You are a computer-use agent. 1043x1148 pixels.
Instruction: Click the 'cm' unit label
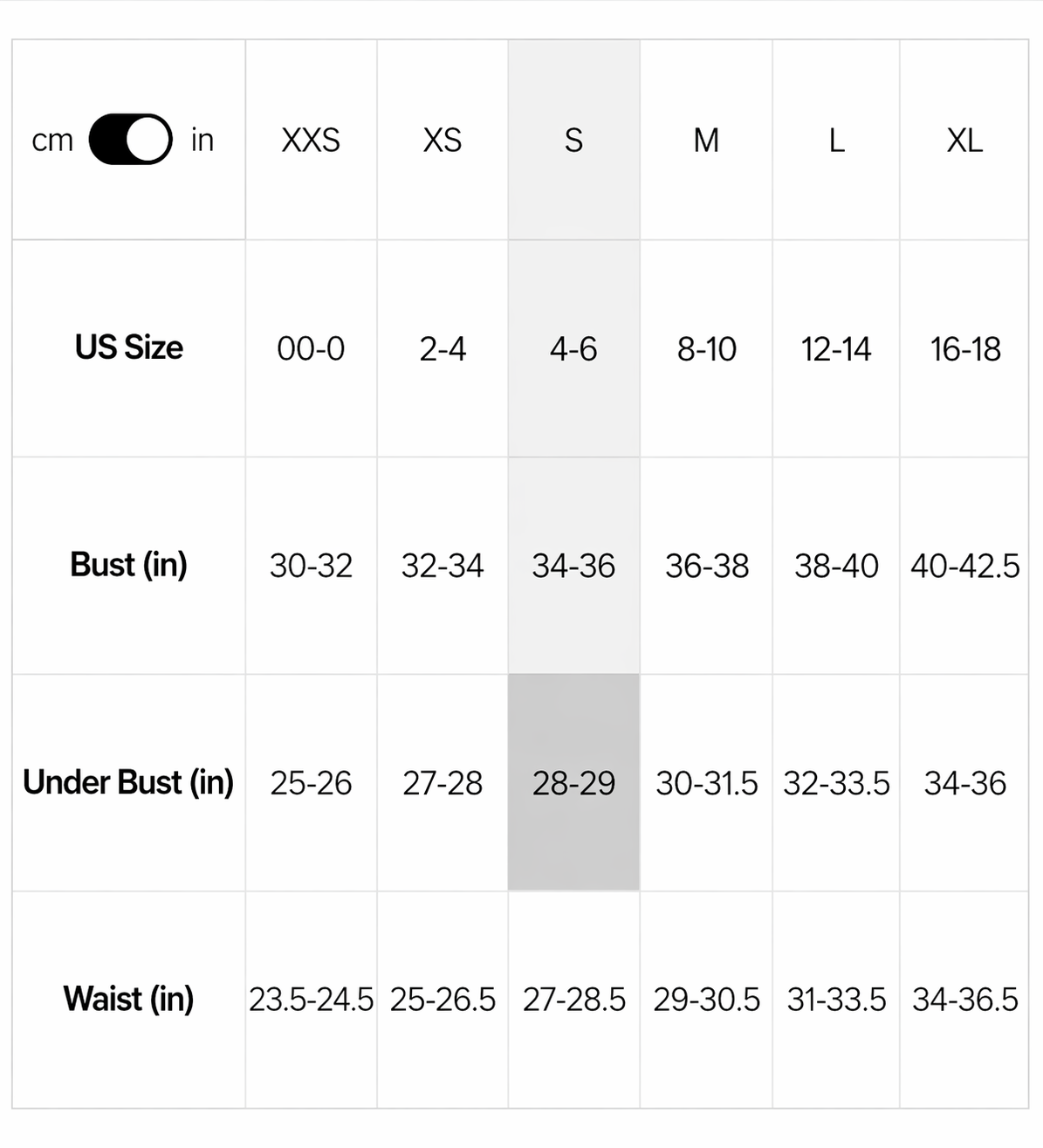pos(52,141)
